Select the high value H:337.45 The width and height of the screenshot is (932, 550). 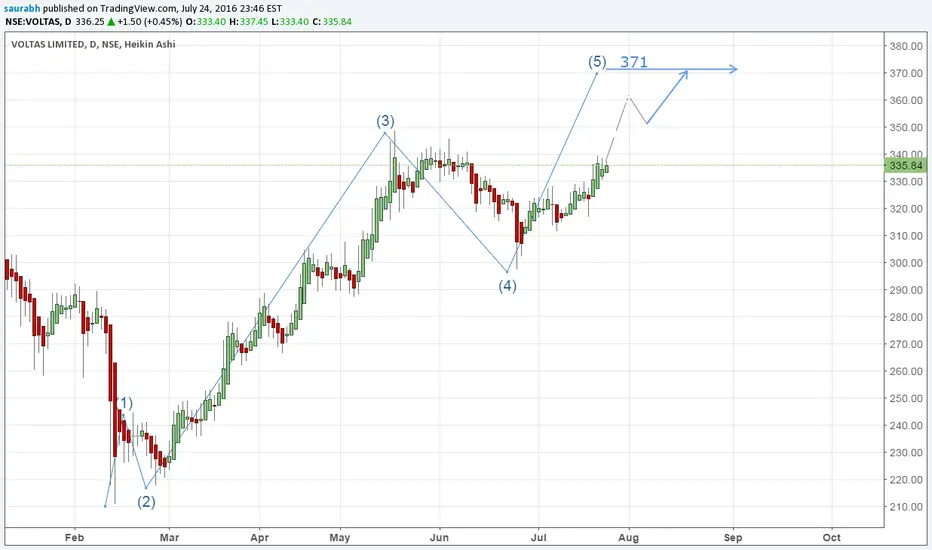point(250,21)
